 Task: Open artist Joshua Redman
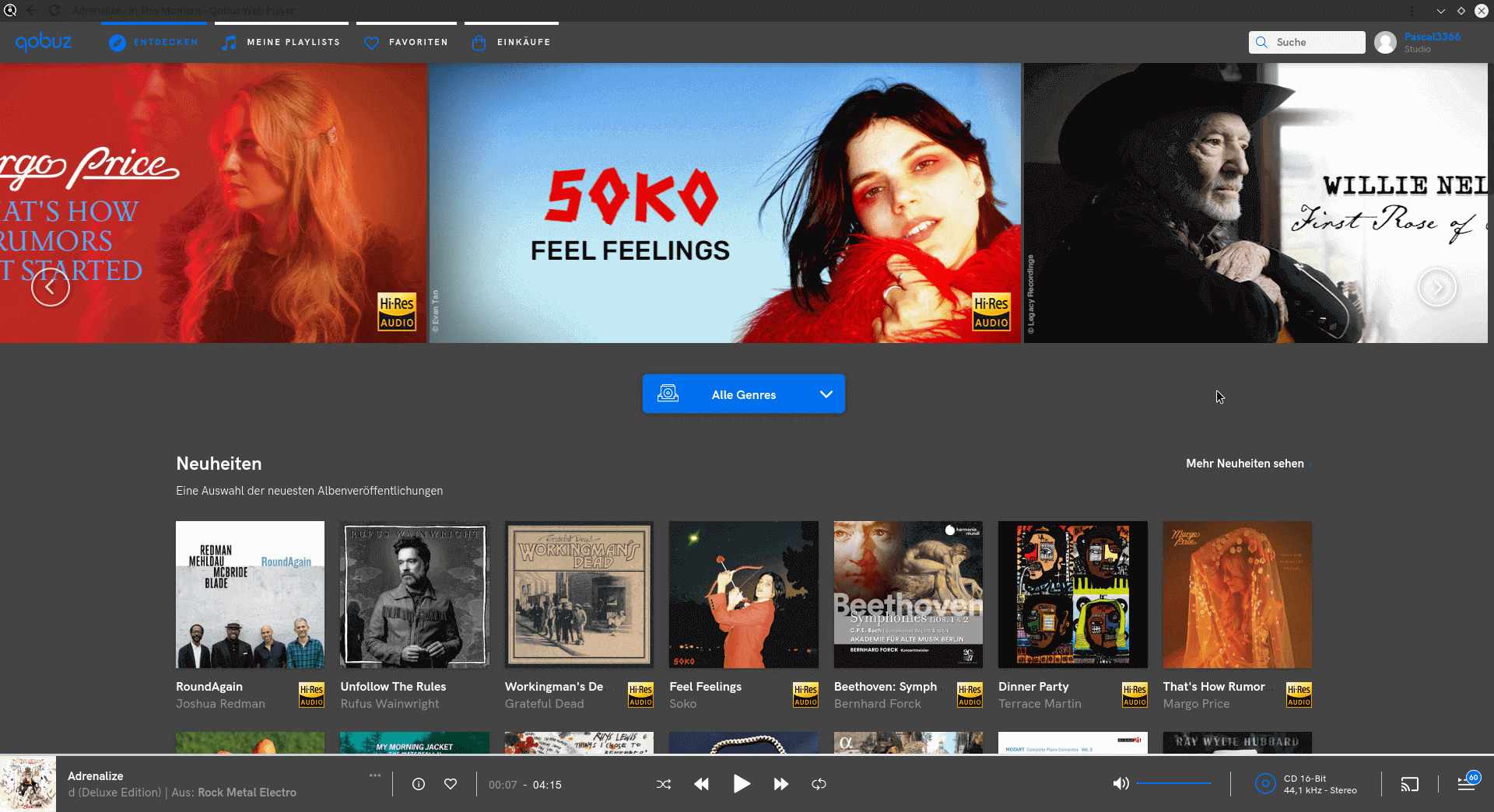220,704
